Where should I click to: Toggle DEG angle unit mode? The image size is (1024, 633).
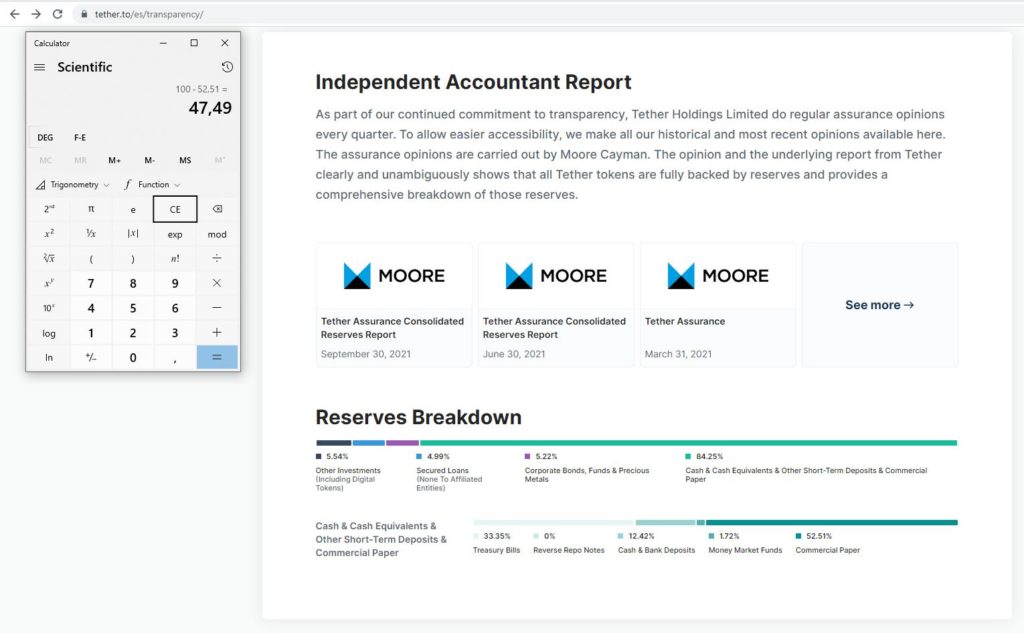[x=45, y=137]
